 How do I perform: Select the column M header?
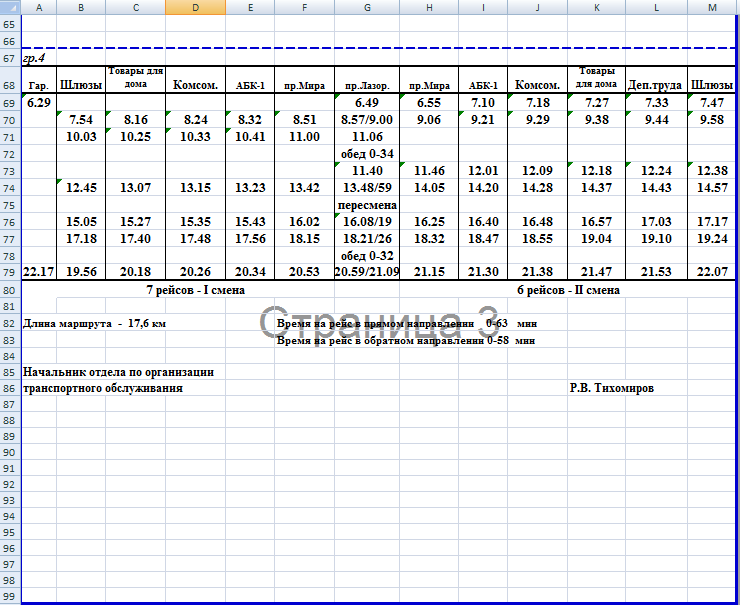pyautogui.click(x=712, y=8)
